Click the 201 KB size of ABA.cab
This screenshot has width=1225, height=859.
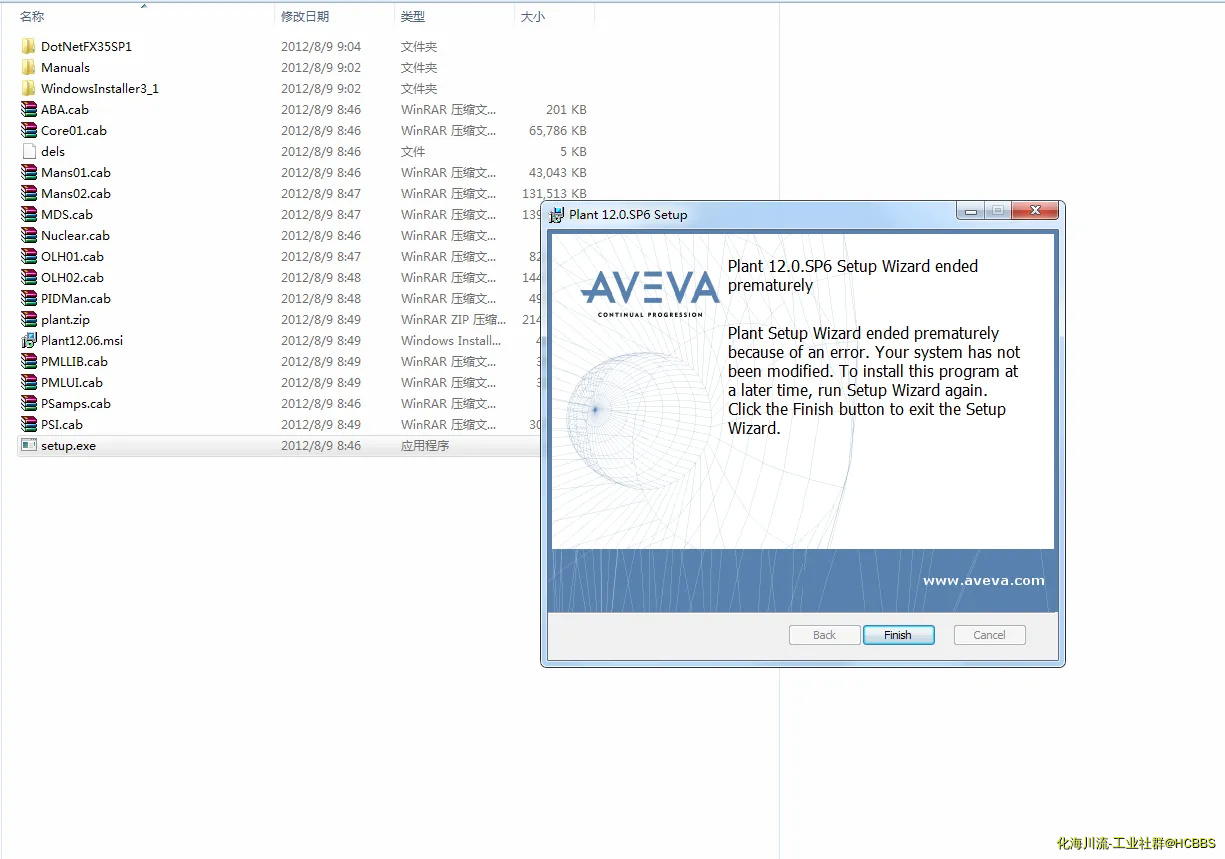(566, 109)
